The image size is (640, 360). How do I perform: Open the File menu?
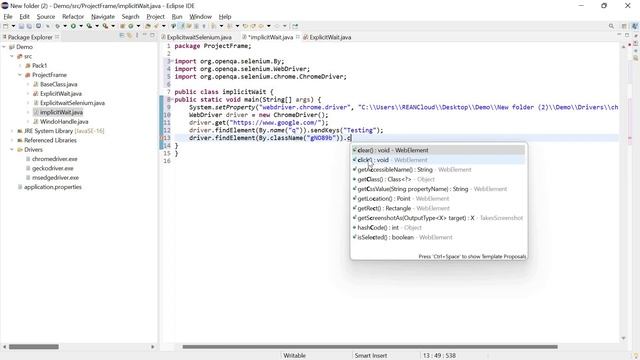[x=8, y=17]
